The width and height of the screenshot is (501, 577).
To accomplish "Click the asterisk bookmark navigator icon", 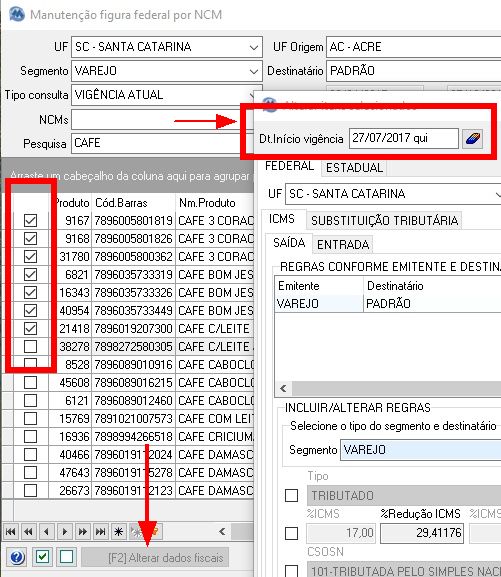I will (119, 532).
